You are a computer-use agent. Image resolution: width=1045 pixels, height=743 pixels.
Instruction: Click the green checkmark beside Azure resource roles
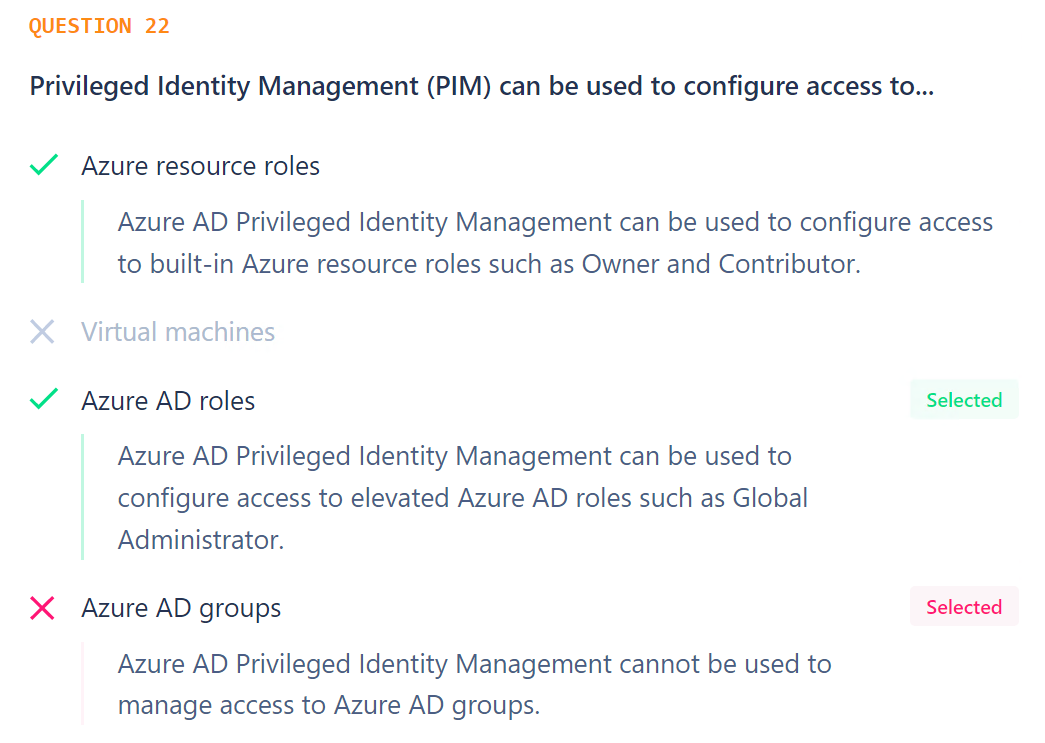[44, 165]
